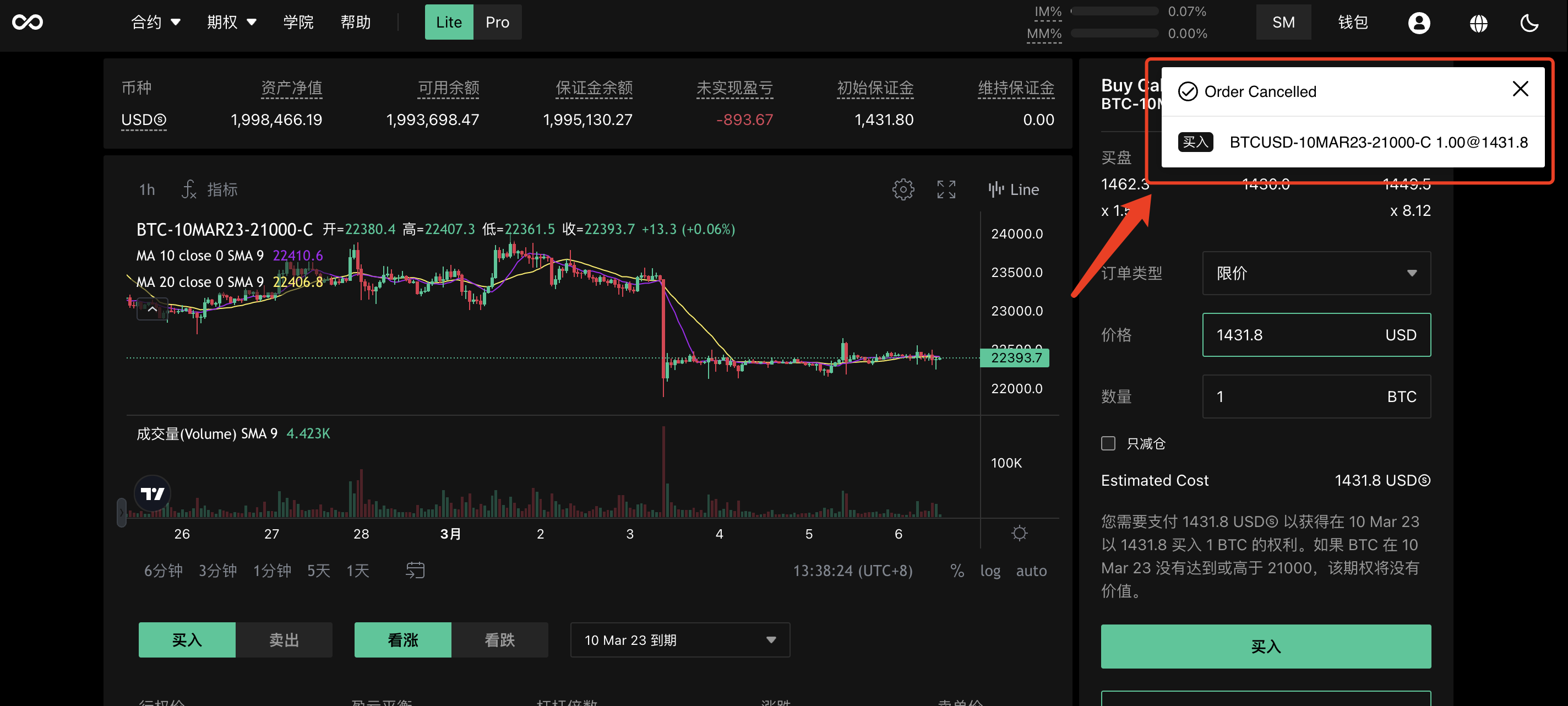Submit order with green 买入 button
The width and height of the screenshot is (1568, 706).
point(1266,646)
